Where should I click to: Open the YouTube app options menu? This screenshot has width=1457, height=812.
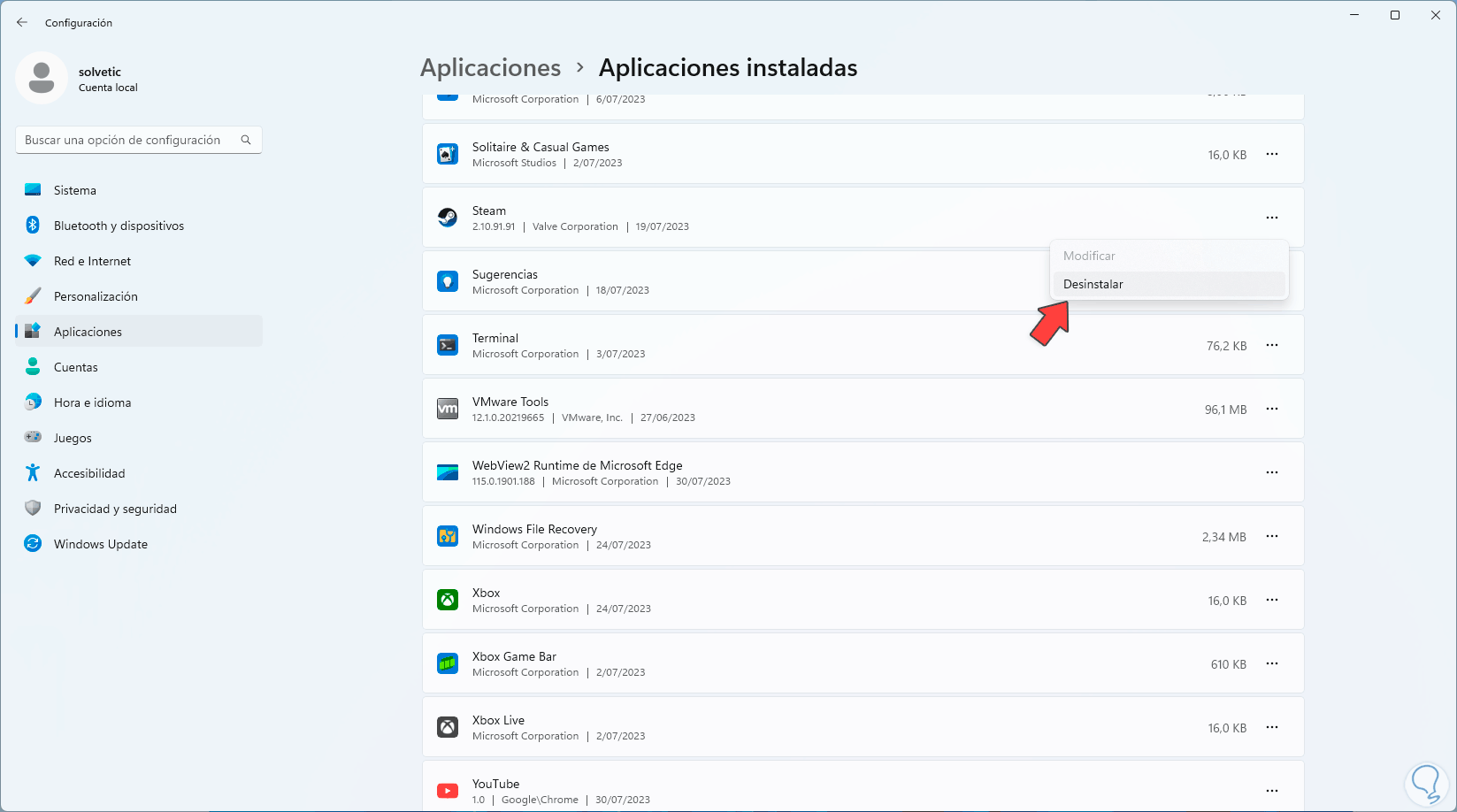click(1272, 791)
